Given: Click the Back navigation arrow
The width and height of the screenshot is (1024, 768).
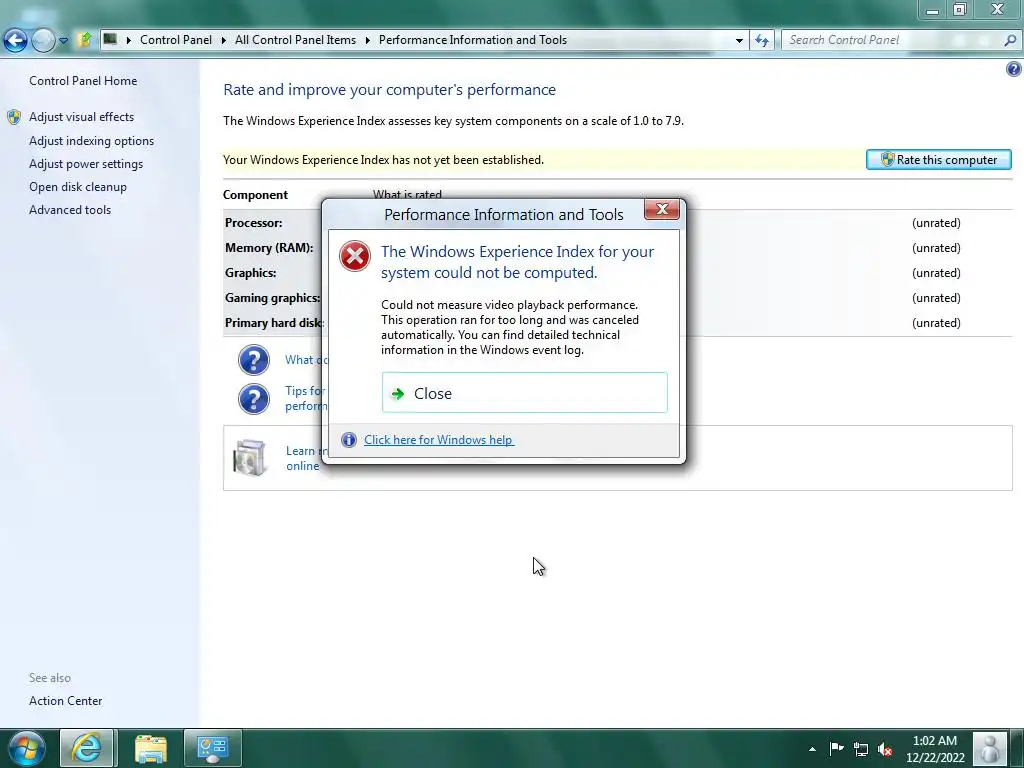Looking at the screenshot, I should pyautogui.click(x=15, y=40).
